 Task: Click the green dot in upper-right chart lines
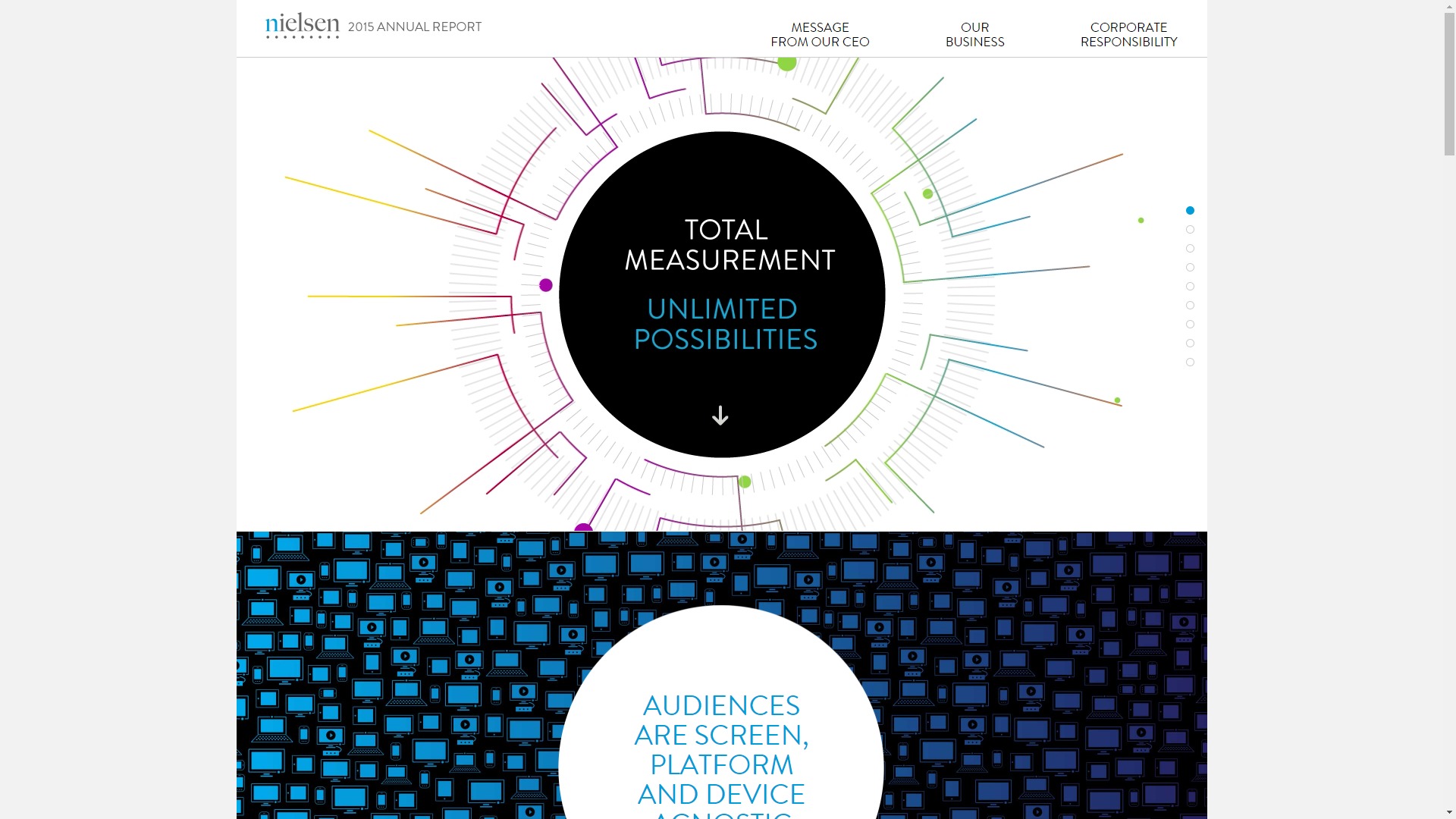(x=927, y=194)
